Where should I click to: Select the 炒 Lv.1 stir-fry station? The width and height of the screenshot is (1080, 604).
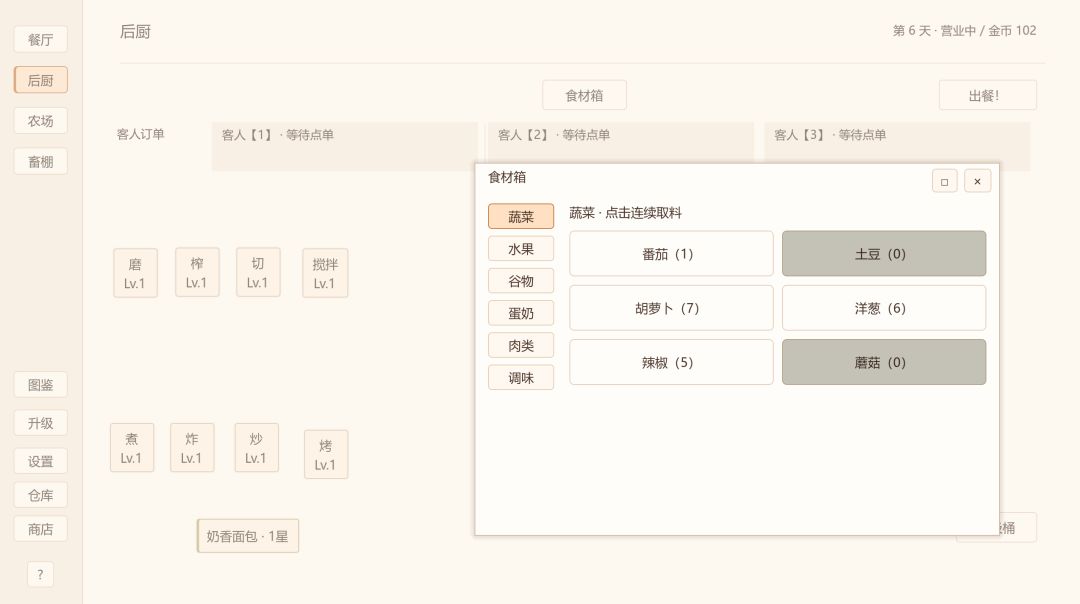coord(256,448)
